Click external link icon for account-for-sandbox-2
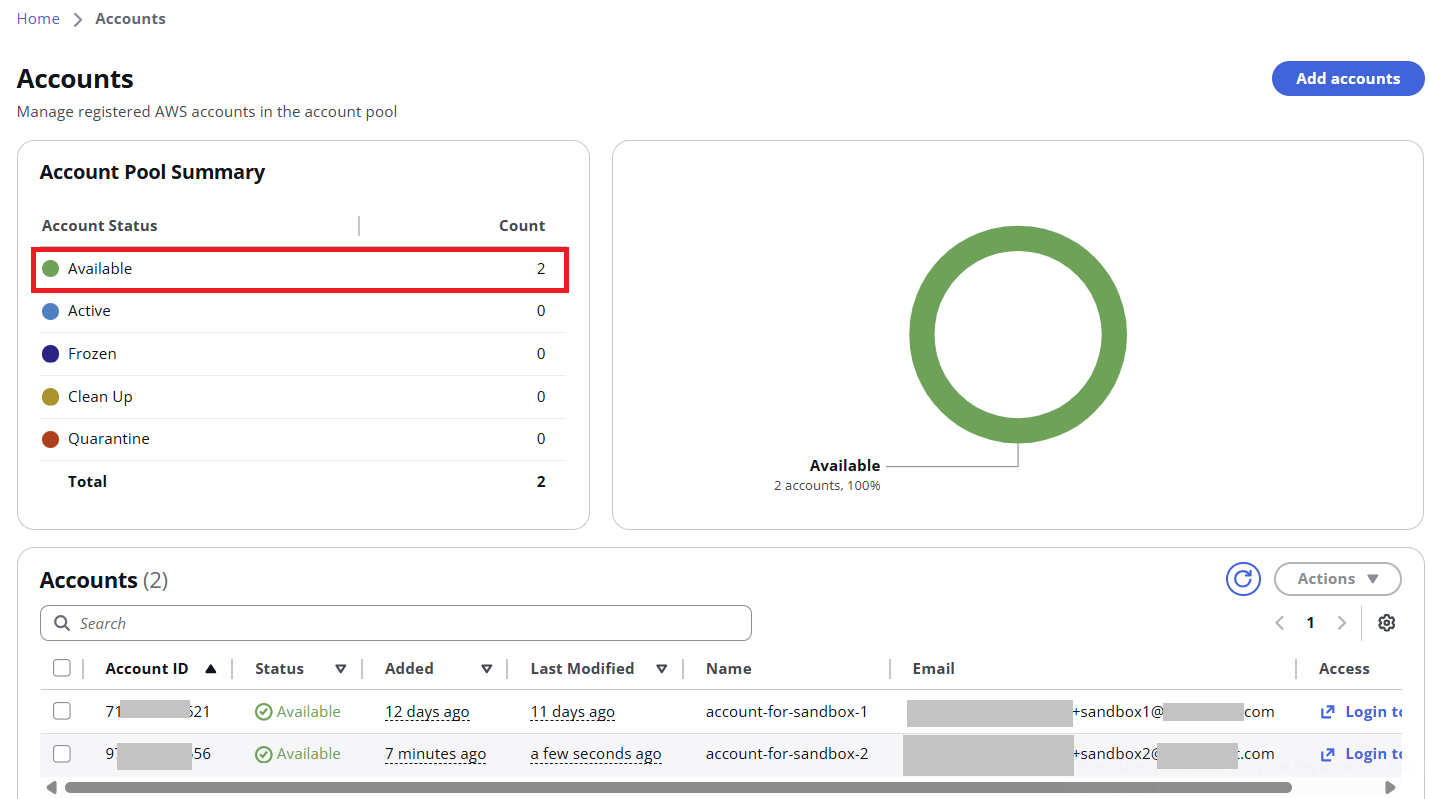This screenshot has width=1429, height=799. click(x=1328, y=755)
